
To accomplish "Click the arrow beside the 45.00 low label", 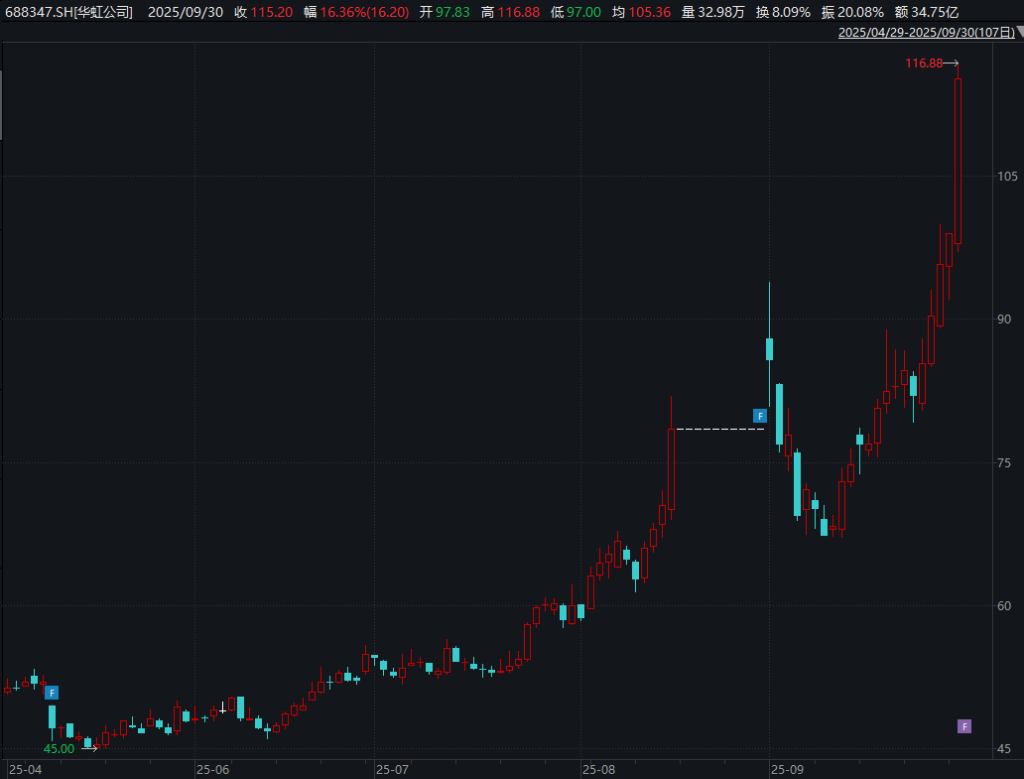I will coord(88,748).
